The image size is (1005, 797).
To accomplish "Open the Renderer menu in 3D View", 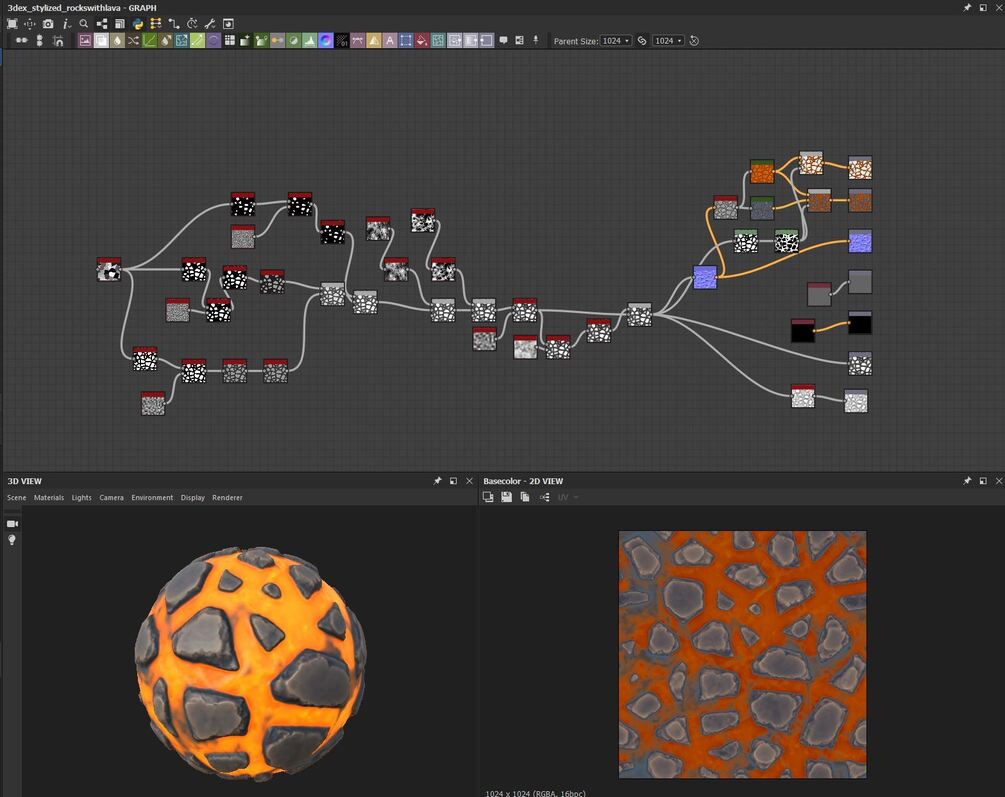I will point(228,498).
